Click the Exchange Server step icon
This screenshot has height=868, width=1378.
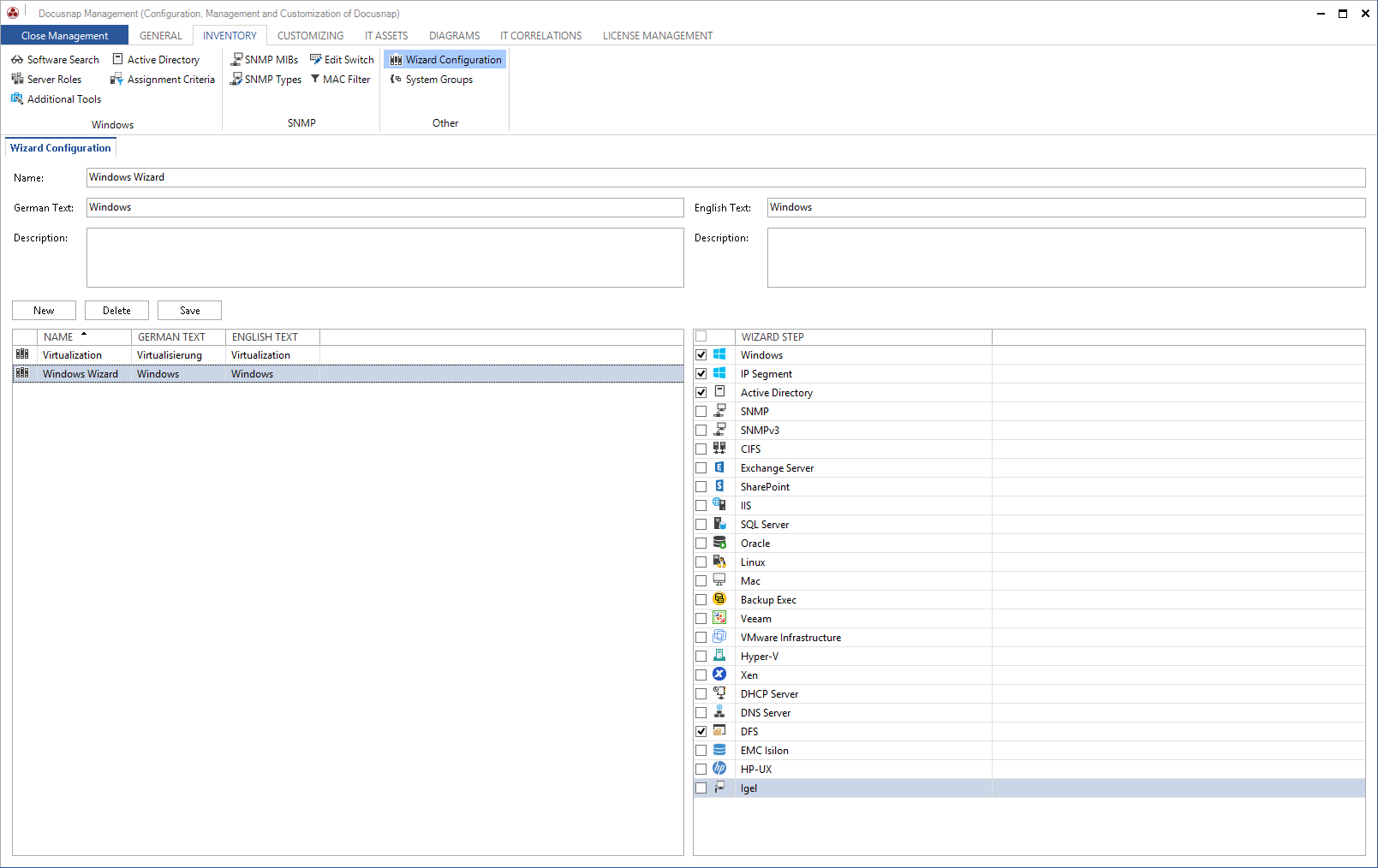click(719, 467)
